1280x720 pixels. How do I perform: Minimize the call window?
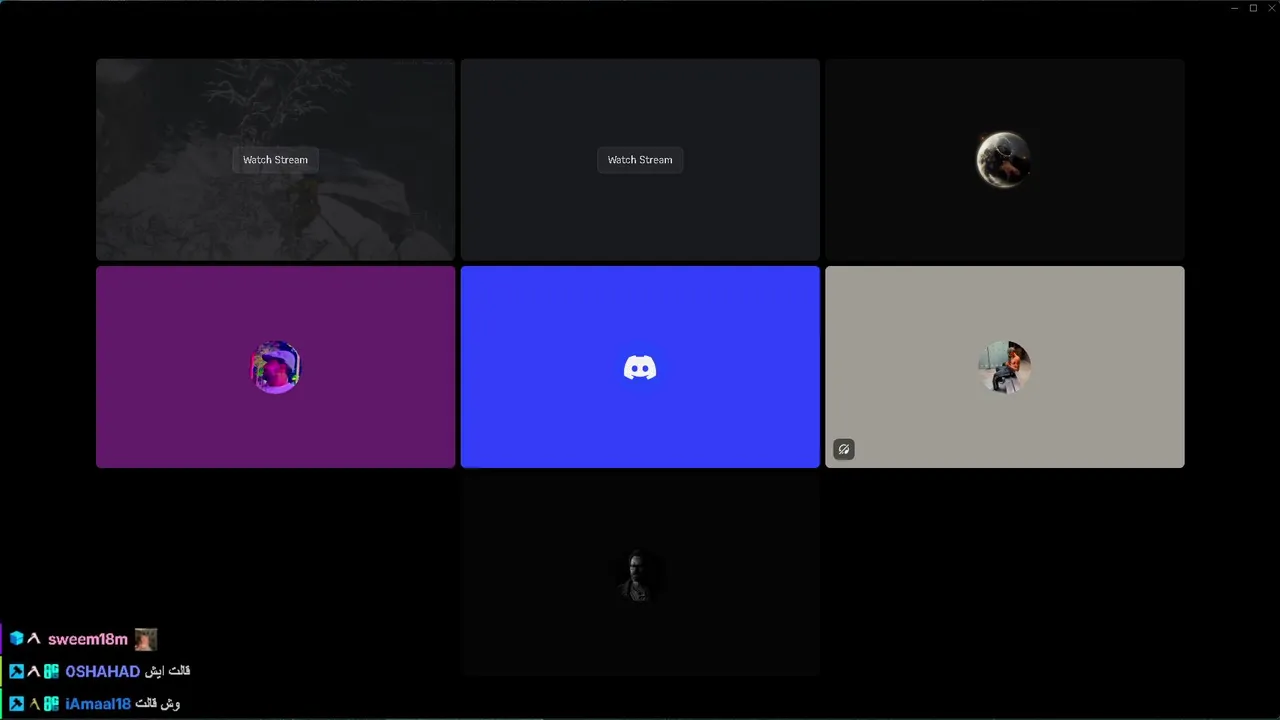click(x=1234, y=8)
